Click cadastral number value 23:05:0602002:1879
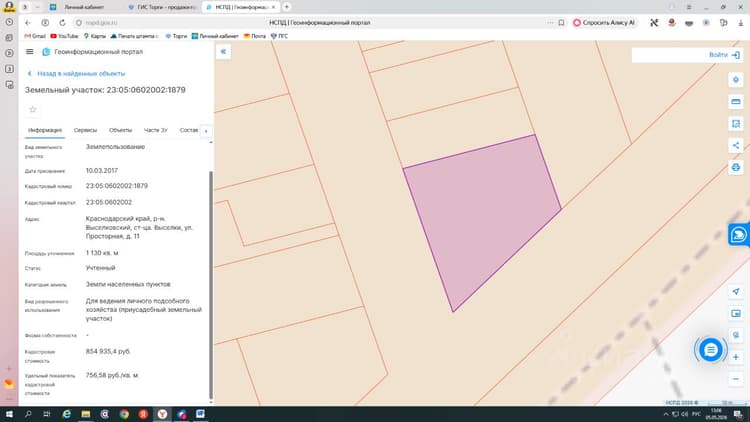This screenshot has height=422, width=750. click(x=117, y=186)
